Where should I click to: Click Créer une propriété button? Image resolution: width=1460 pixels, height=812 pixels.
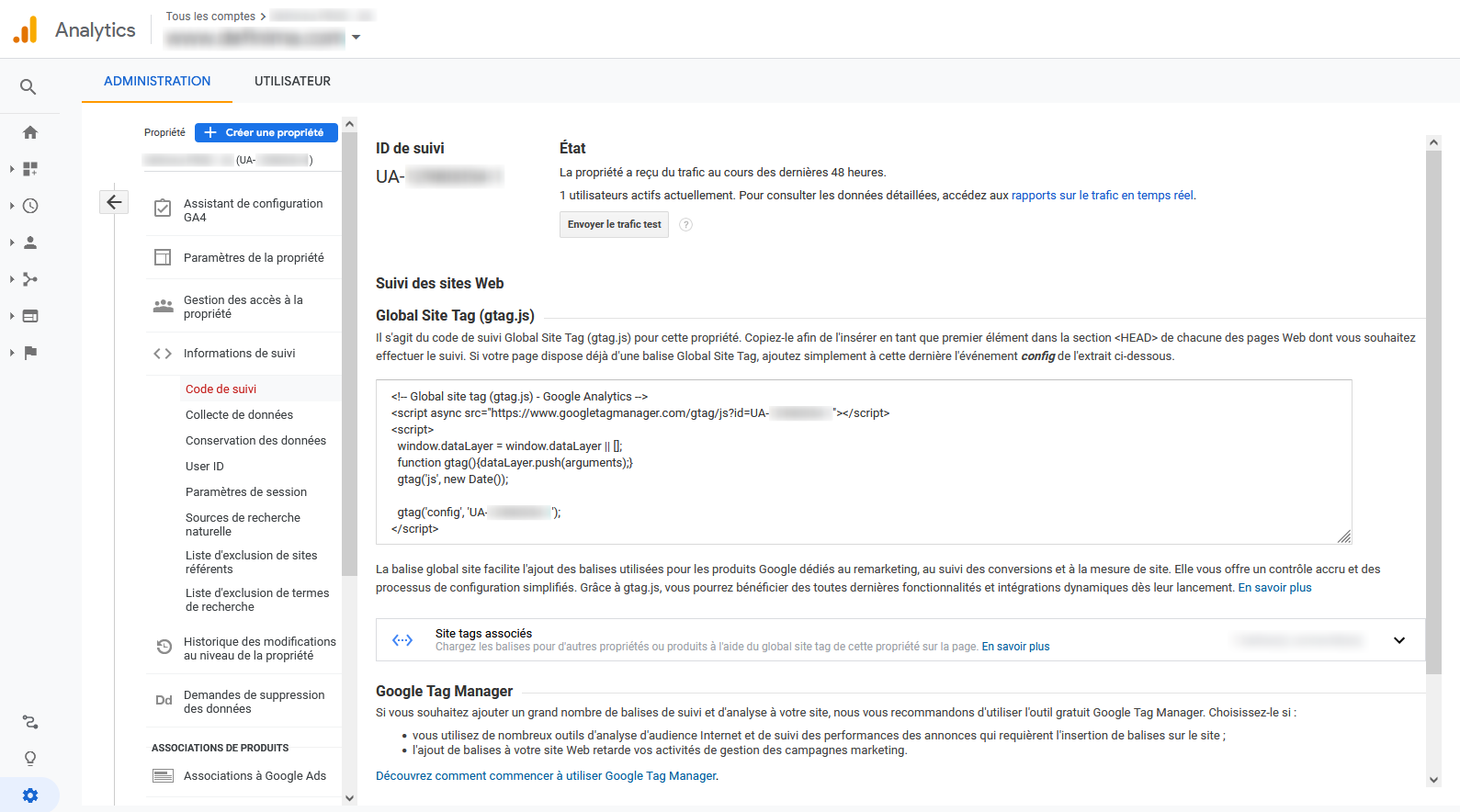click(x=266, y=132)
